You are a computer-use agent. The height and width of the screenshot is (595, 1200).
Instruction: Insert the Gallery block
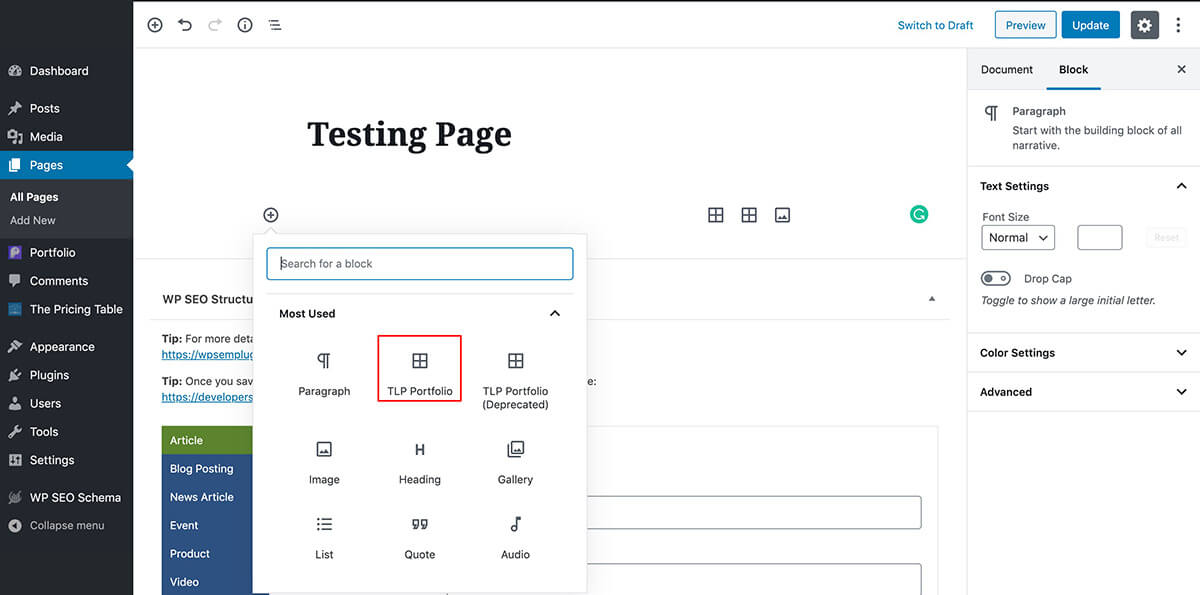516,463
